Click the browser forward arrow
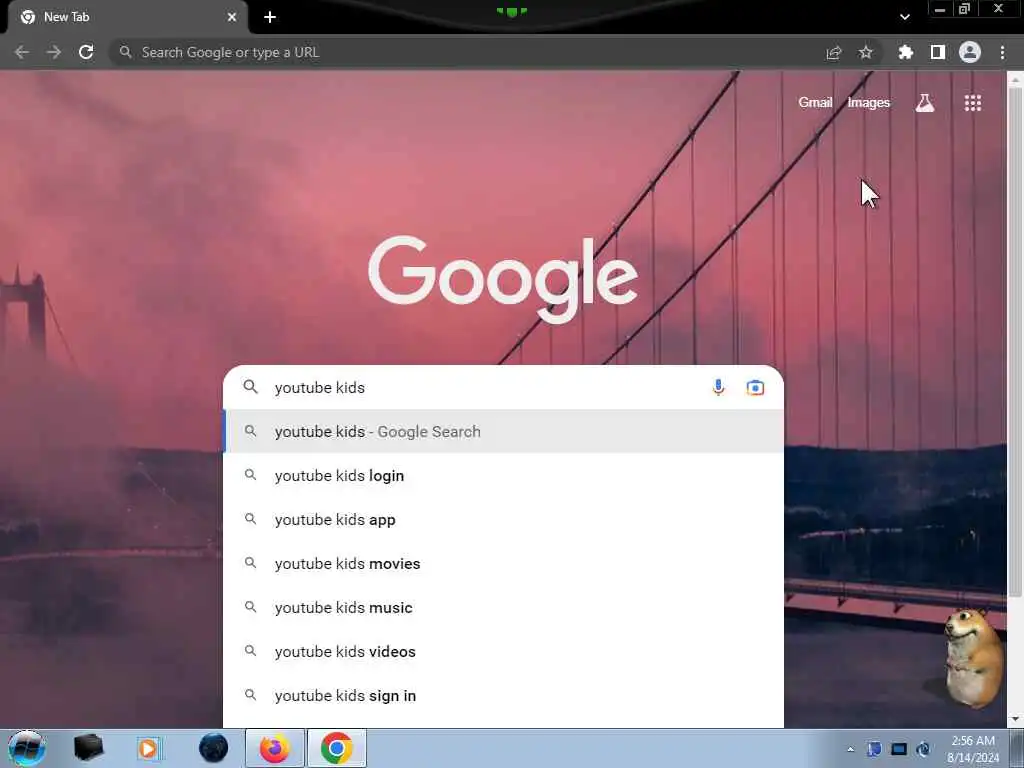This screenshot has height=768, width=1024. point(54,52)
